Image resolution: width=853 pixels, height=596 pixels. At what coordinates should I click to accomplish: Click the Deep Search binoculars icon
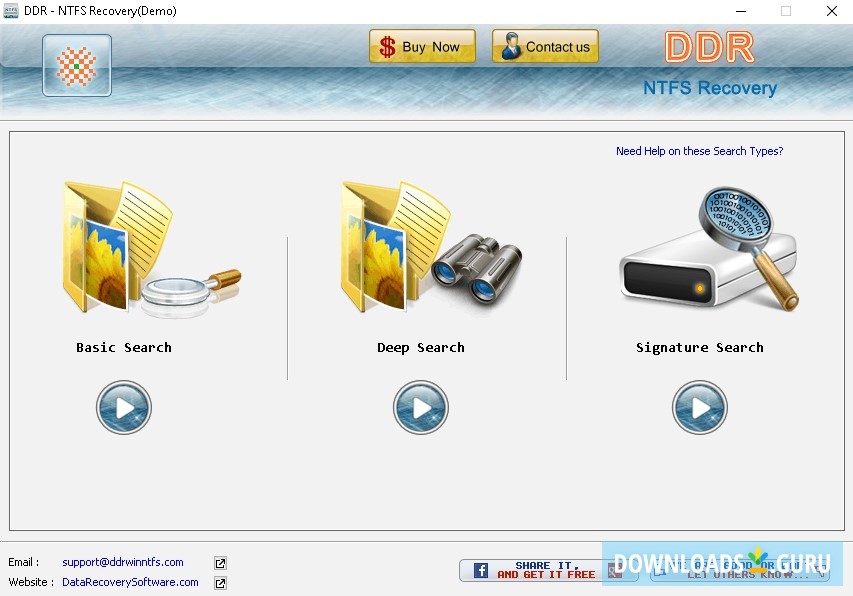[x=431, y=249]
